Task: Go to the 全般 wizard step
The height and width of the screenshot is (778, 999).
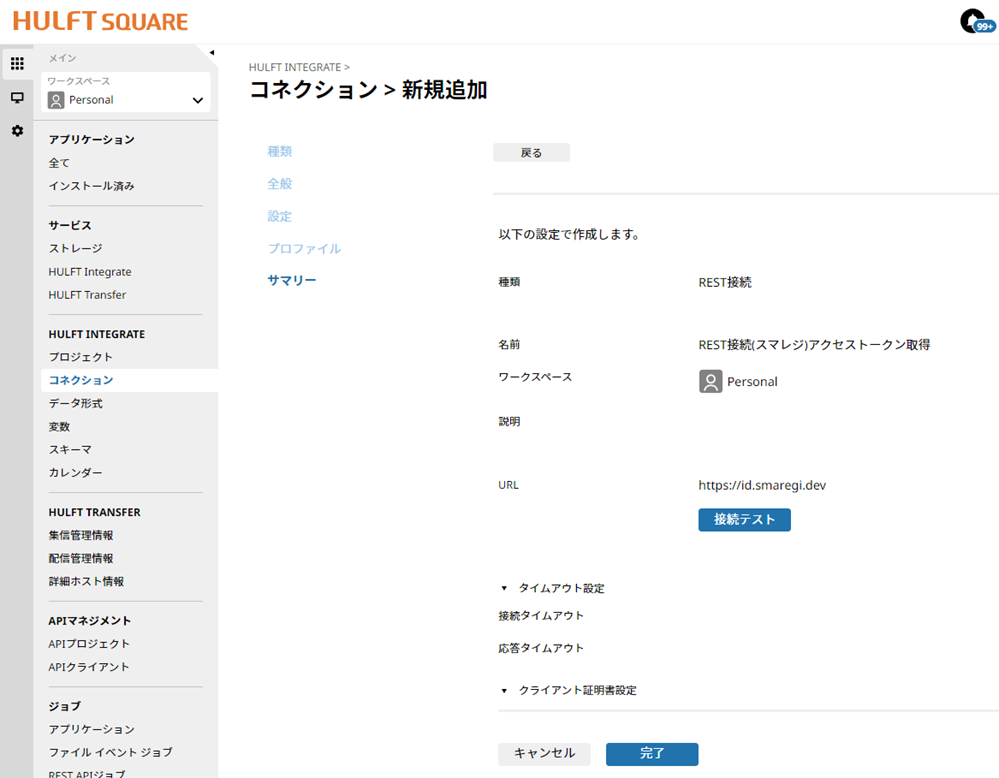Action: tap(280, 184)
